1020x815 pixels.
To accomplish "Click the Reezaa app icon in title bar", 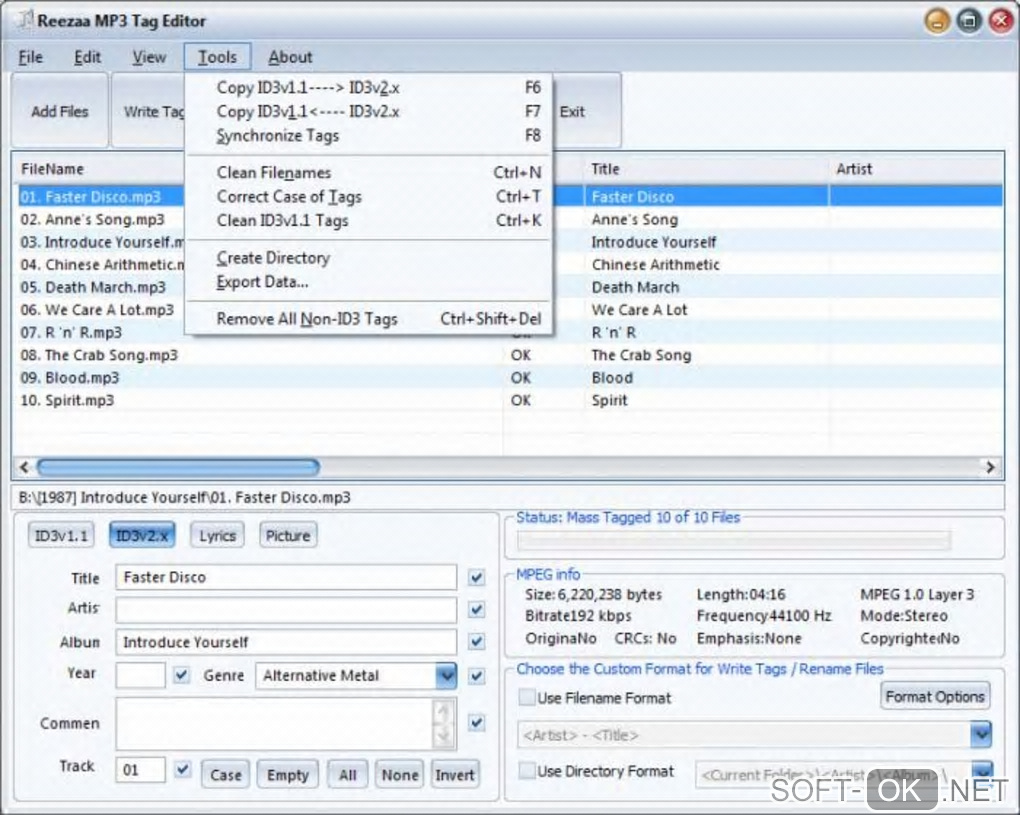I will (25, 20).
